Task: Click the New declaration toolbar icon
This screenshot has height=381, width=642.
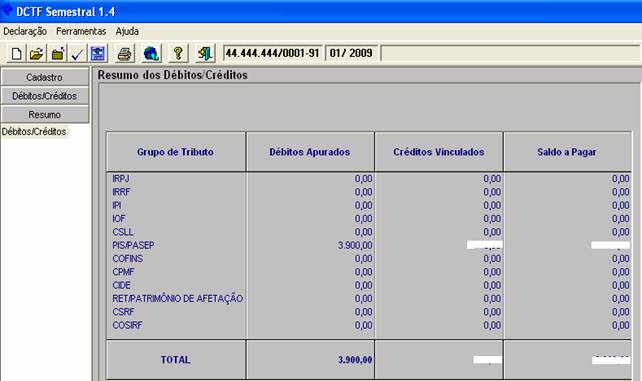Action: pyautogui.click(x=16, y=54)
